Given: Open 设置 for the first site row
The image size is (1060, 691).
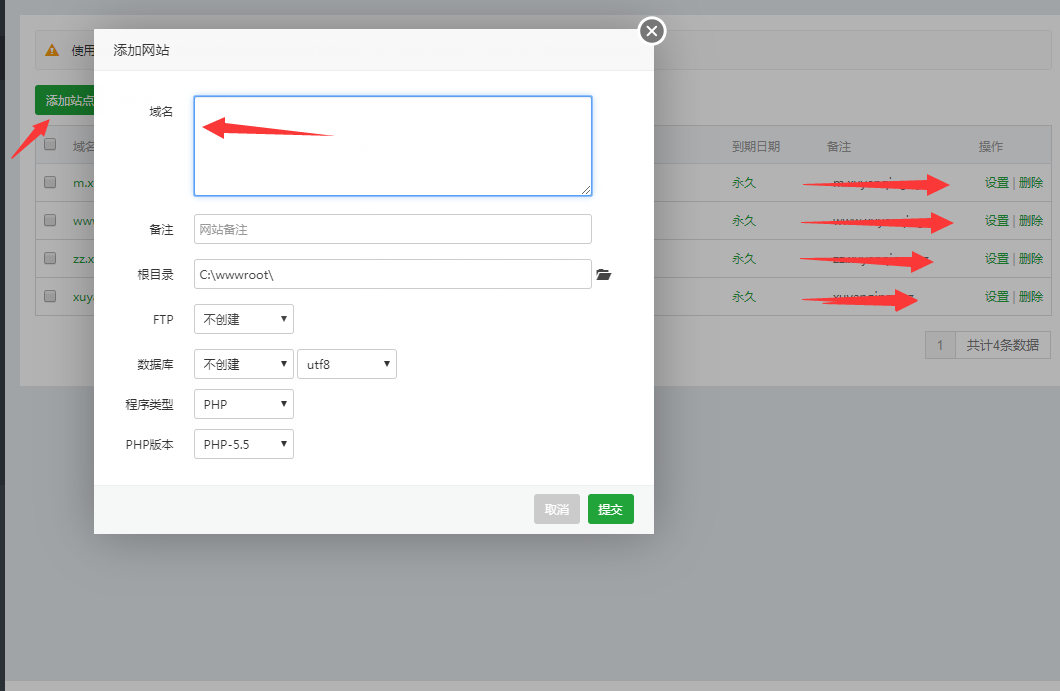Looking at the screenshot, I should [996, 183].
